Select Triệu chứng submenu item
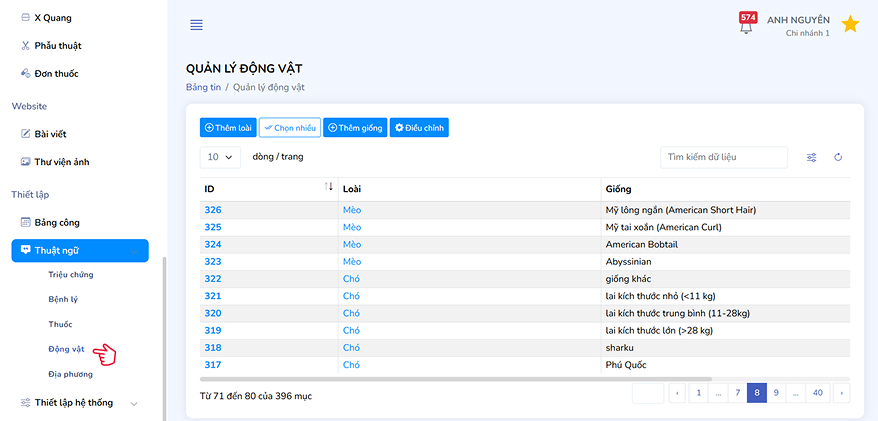 pos(71,274)
